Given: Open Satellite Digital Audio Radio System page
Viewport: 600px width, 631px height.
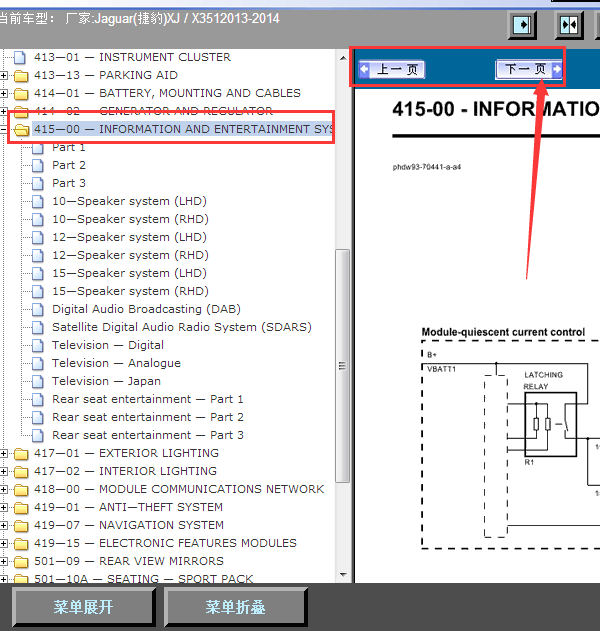Looking at the screenshot, I should pos(182,327).
